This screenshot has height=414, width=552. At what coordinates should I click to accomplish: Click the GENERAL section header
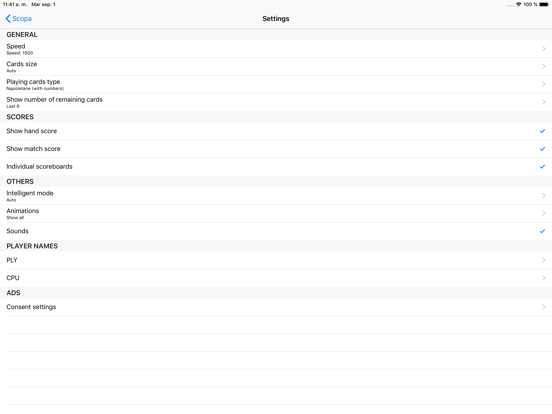click(22, 34)
